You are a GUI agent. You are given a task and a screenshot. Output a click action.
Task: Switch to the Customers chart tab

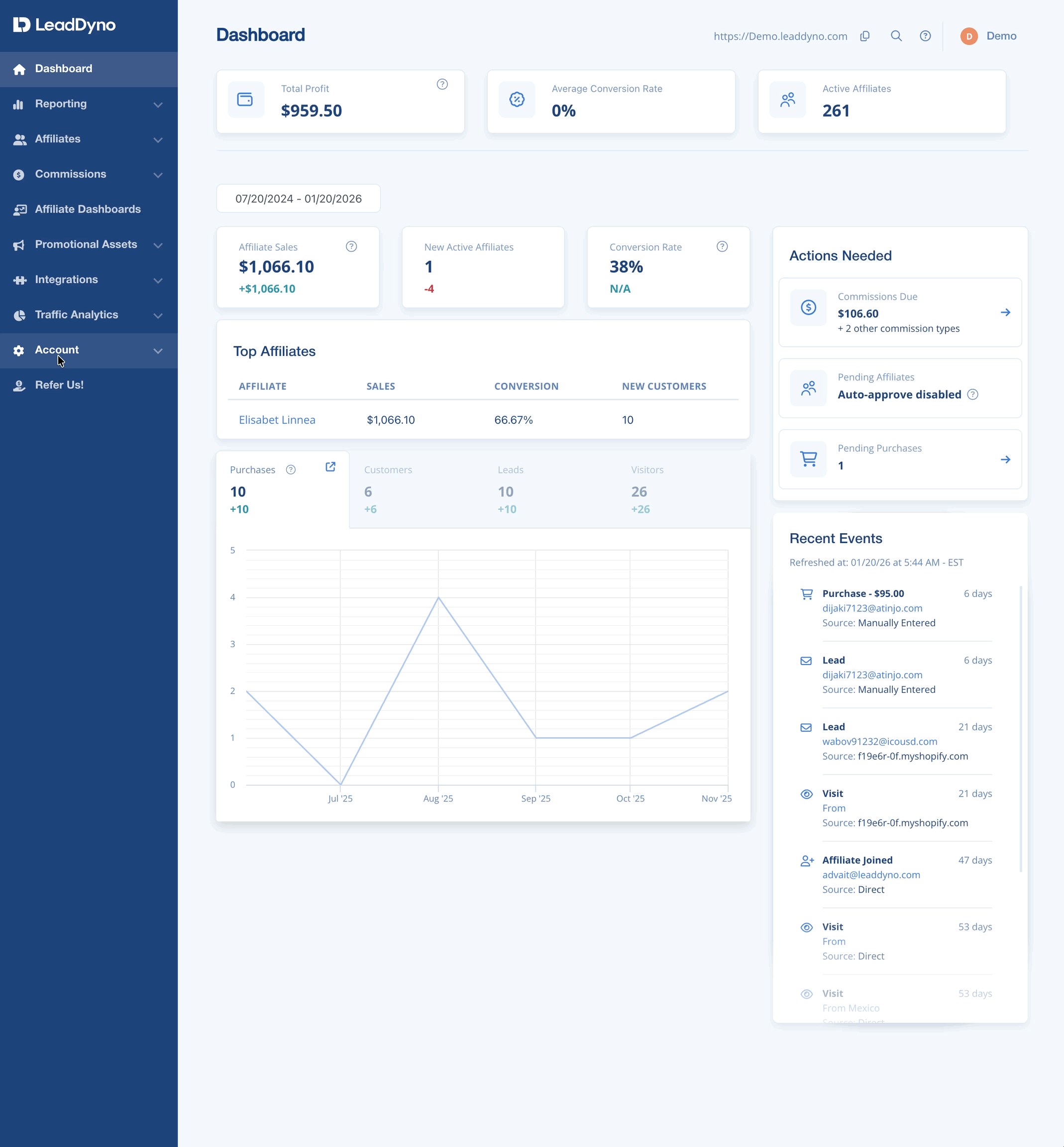coord(416,489)
